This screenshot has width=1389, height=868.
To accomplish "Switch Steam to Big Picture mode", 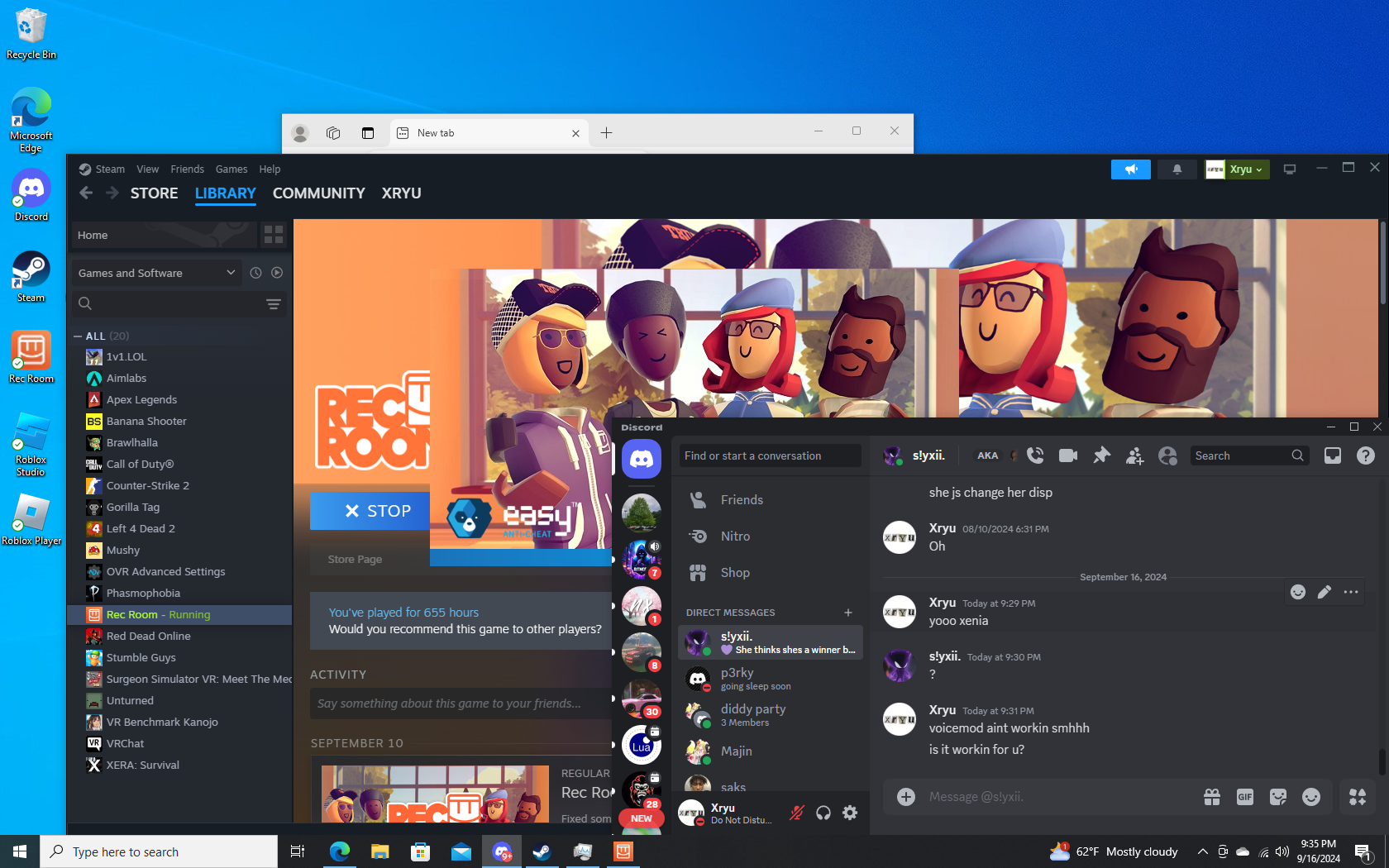I will coord(1290,169).
